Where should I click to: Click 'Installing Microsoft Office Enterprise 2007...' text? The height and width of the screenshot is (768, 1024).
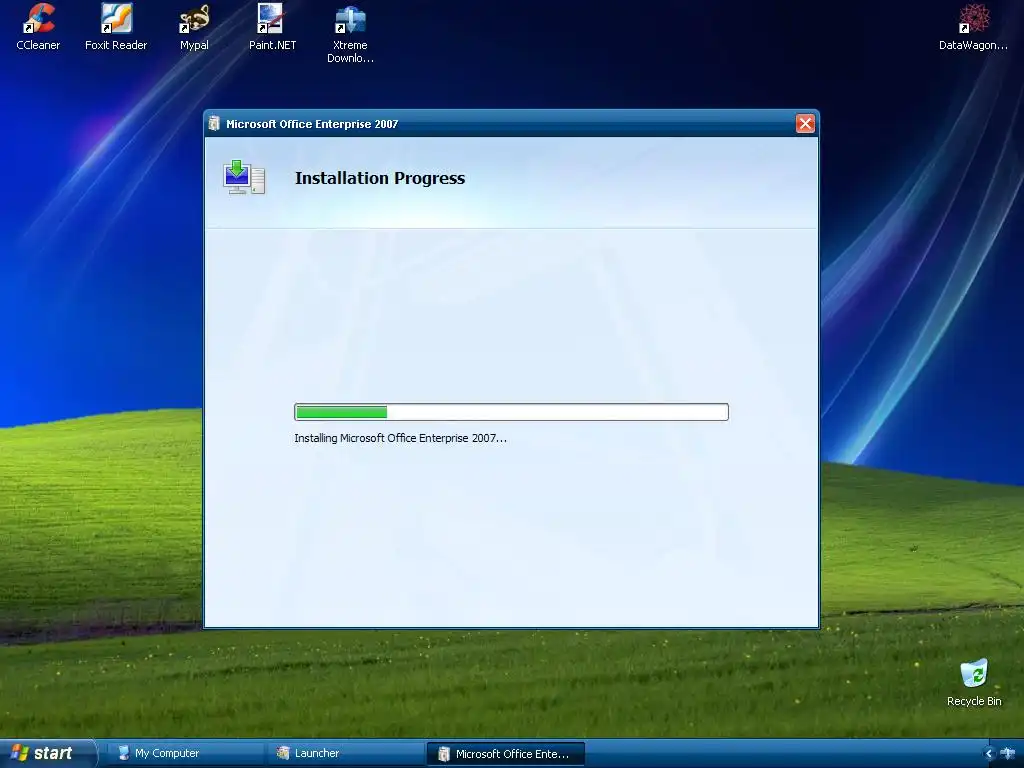tap(400, 438)
